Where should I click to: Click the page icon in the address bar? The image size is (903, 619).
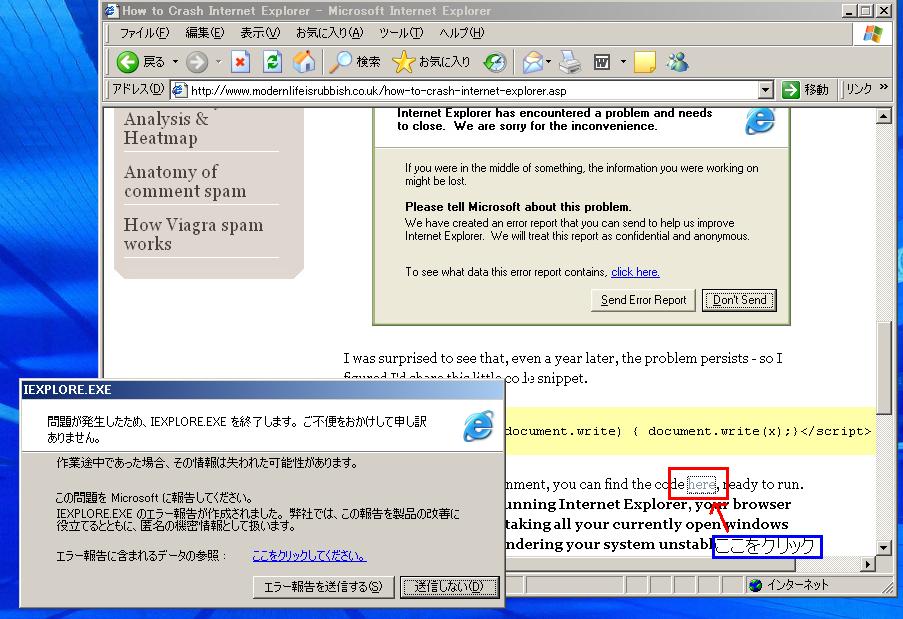(x=179, y=90)
